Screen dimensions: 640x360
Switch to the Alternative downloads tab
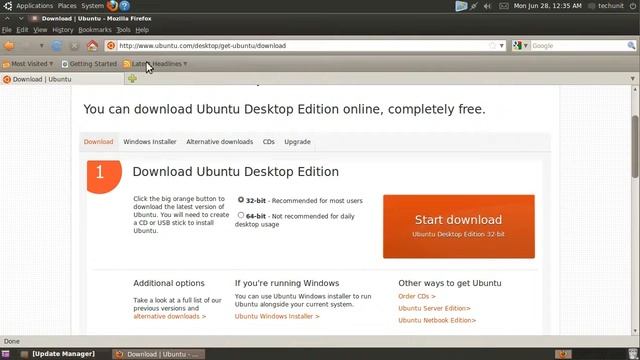coord(220,142)
